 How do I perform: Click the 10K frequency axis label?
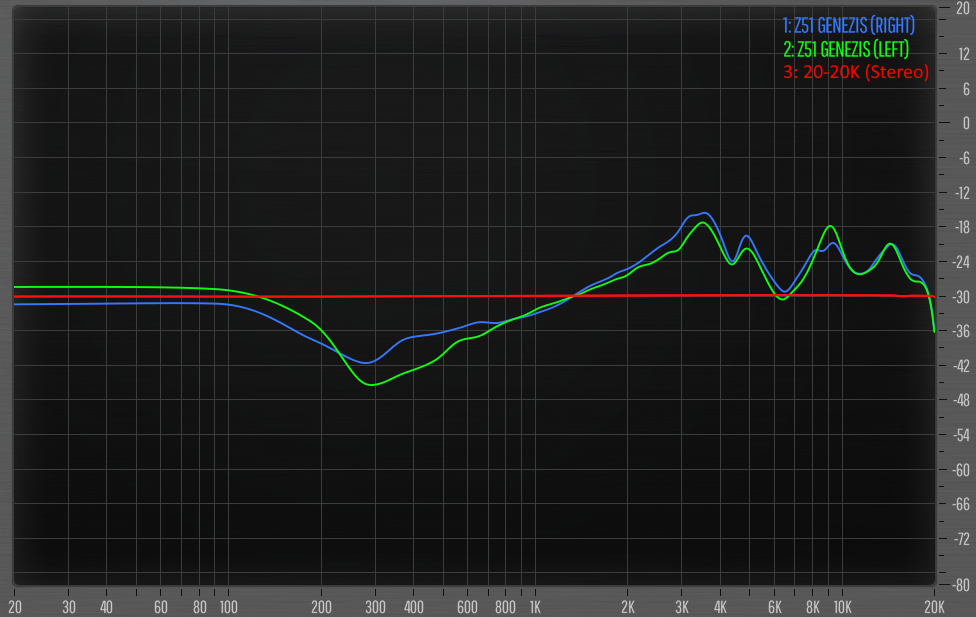(x=842, y=607)
